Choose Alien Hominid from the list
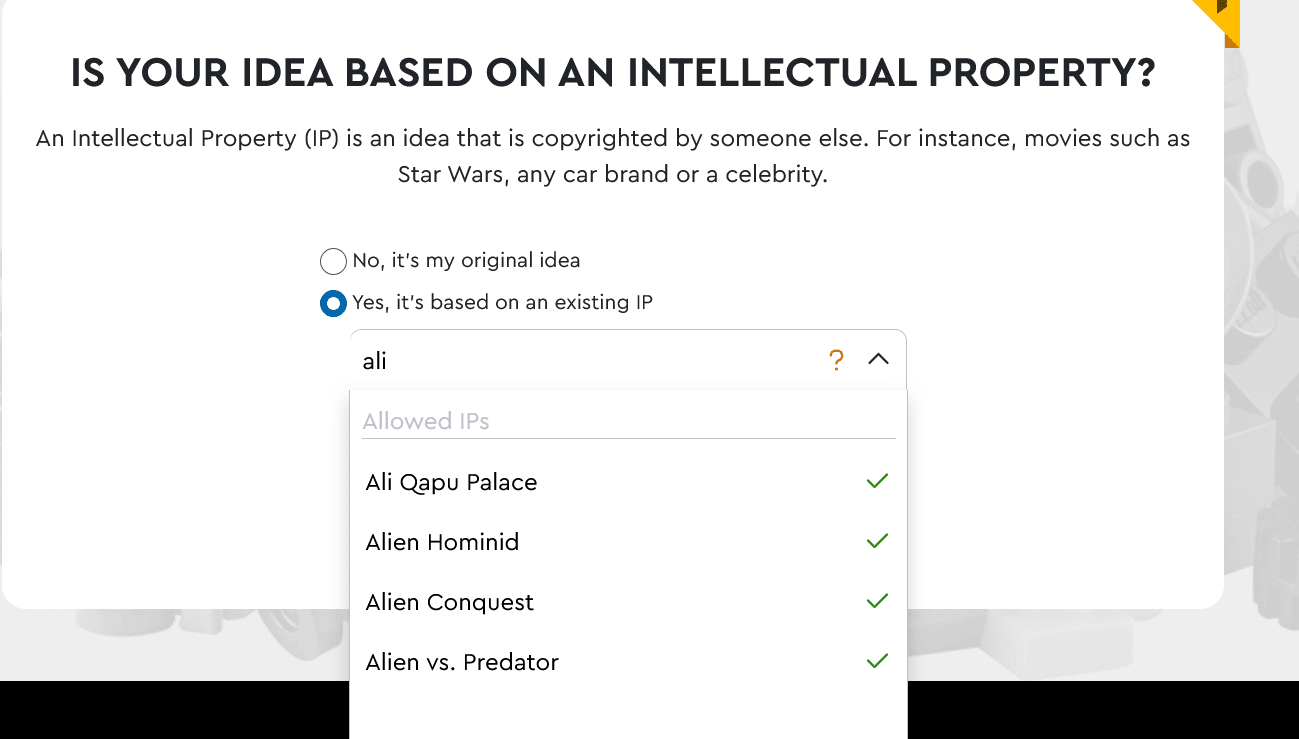 [628, 542]
